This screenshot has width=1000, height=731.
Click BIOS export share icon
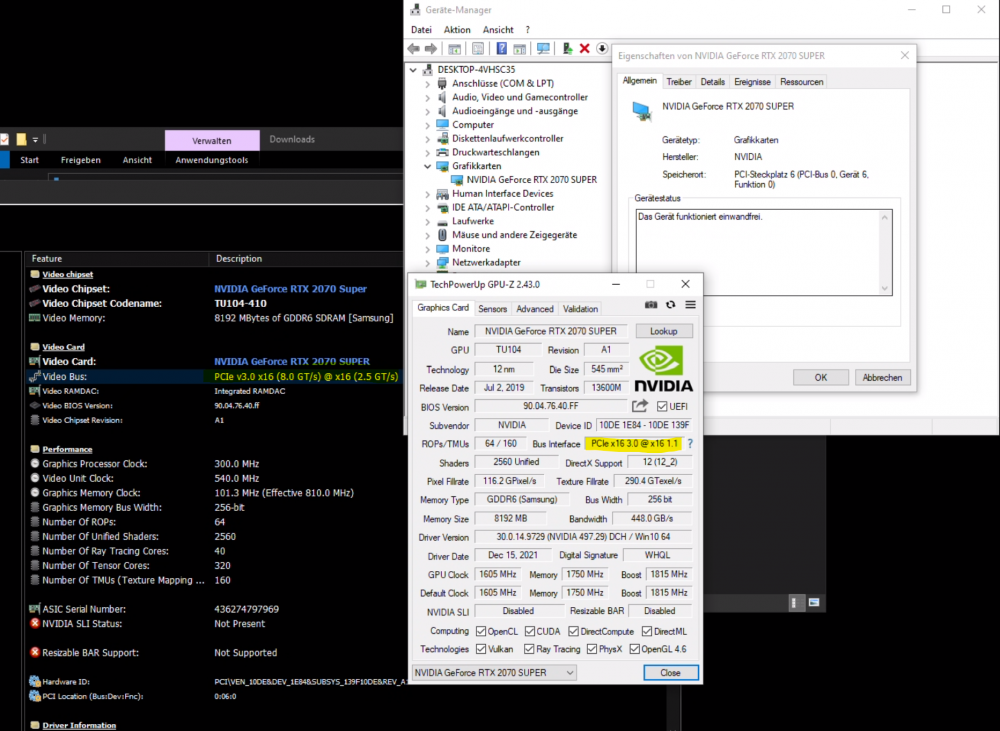pyautogui.click(x=640, y=406)
